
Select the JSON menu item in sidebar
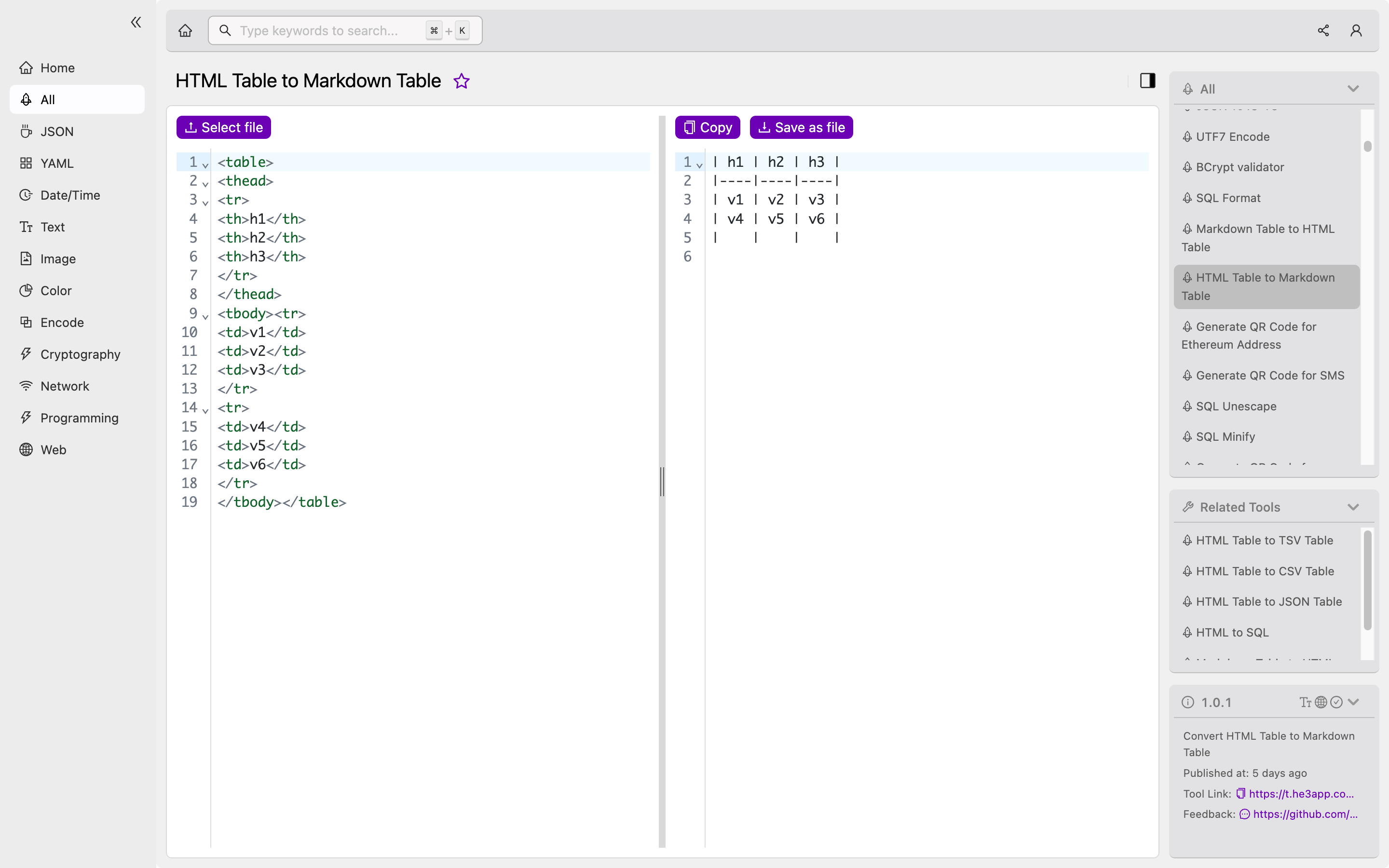[x=58, y=131]
